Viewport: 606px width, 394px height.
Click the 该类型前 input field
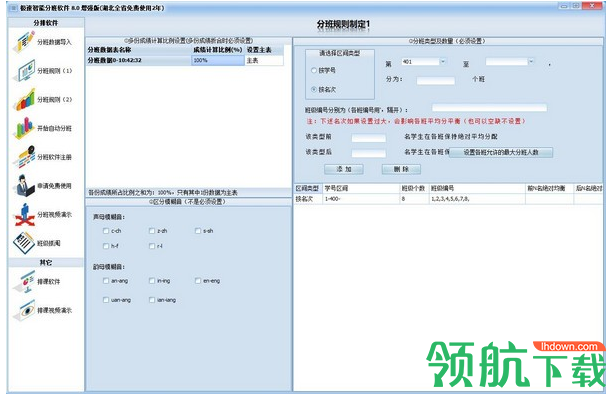click(369, 138)
